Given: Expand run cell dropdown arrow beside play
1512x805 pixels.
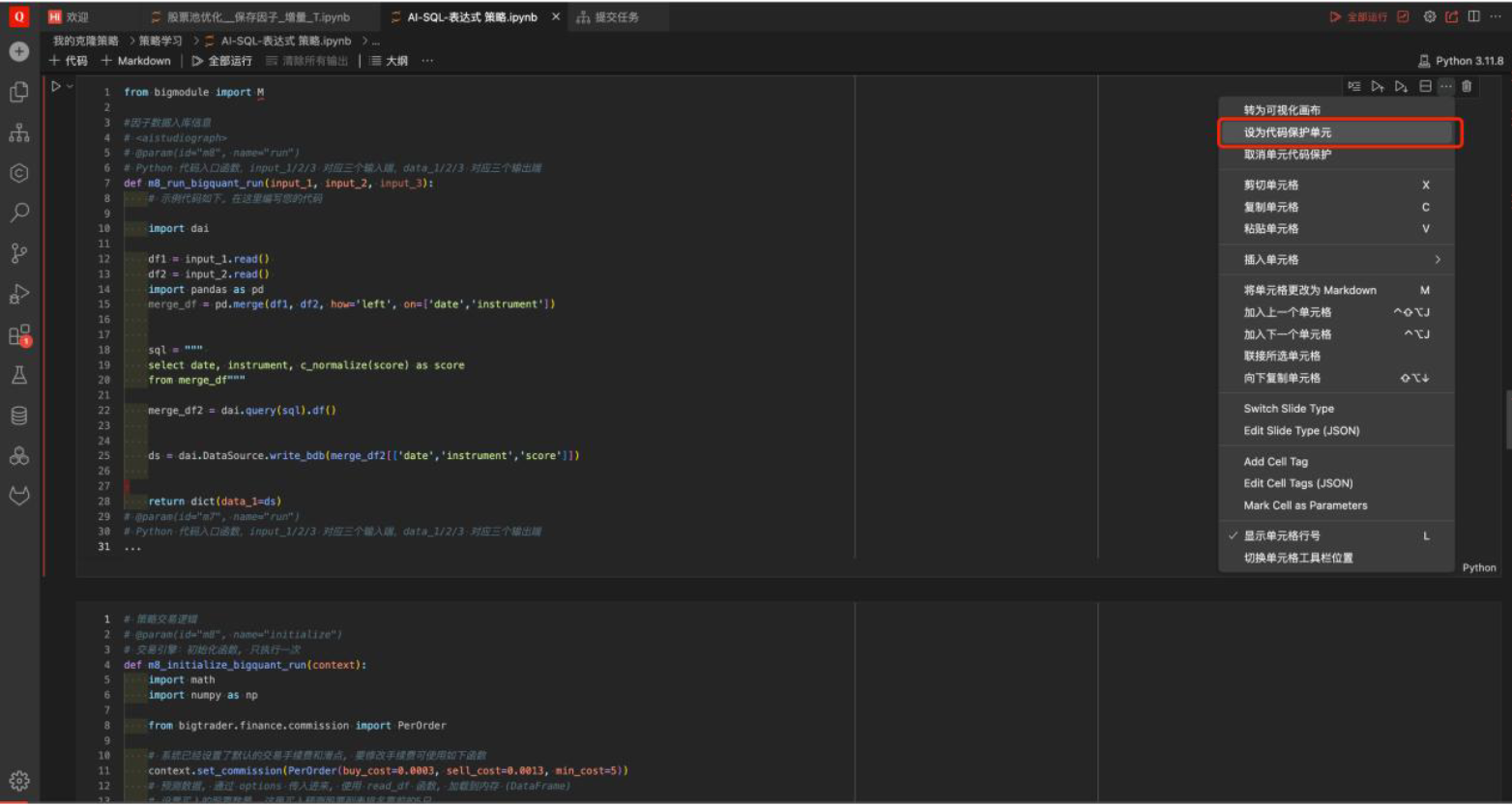Looking at the screenshot, I should (70, 86).
